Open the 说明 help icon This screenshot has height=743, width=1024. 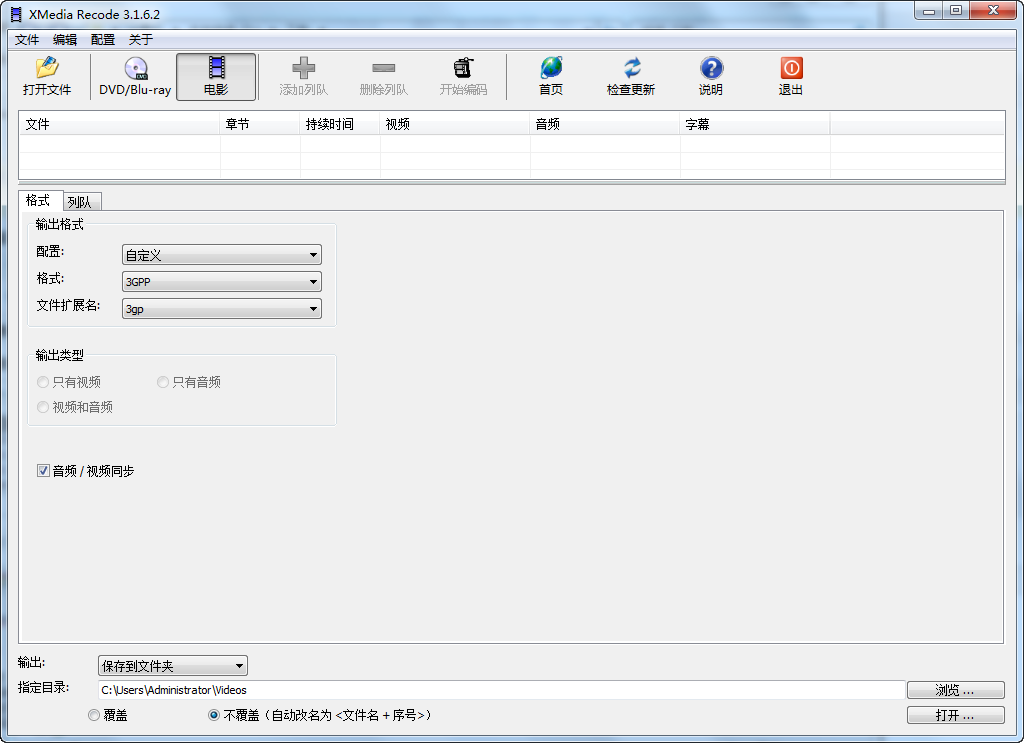711,67
